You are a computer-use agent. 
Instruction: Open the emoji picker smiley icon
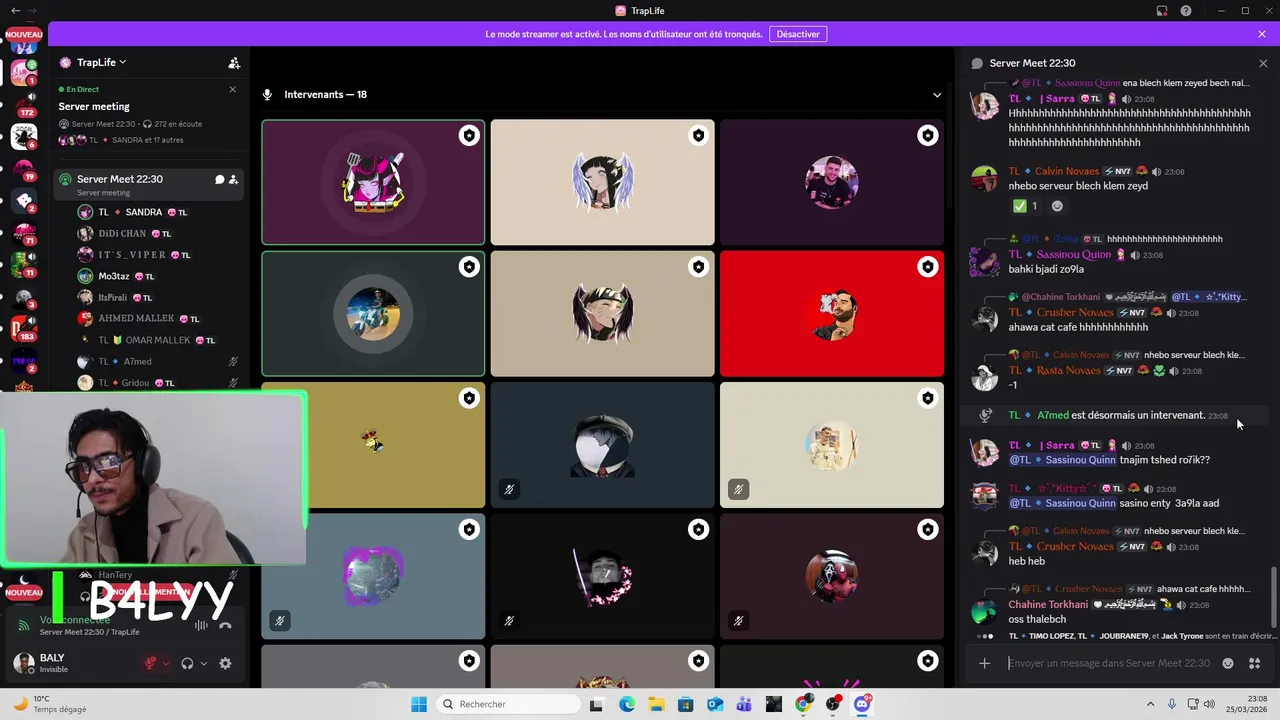pyautogui.click(x=1228, y=663)
